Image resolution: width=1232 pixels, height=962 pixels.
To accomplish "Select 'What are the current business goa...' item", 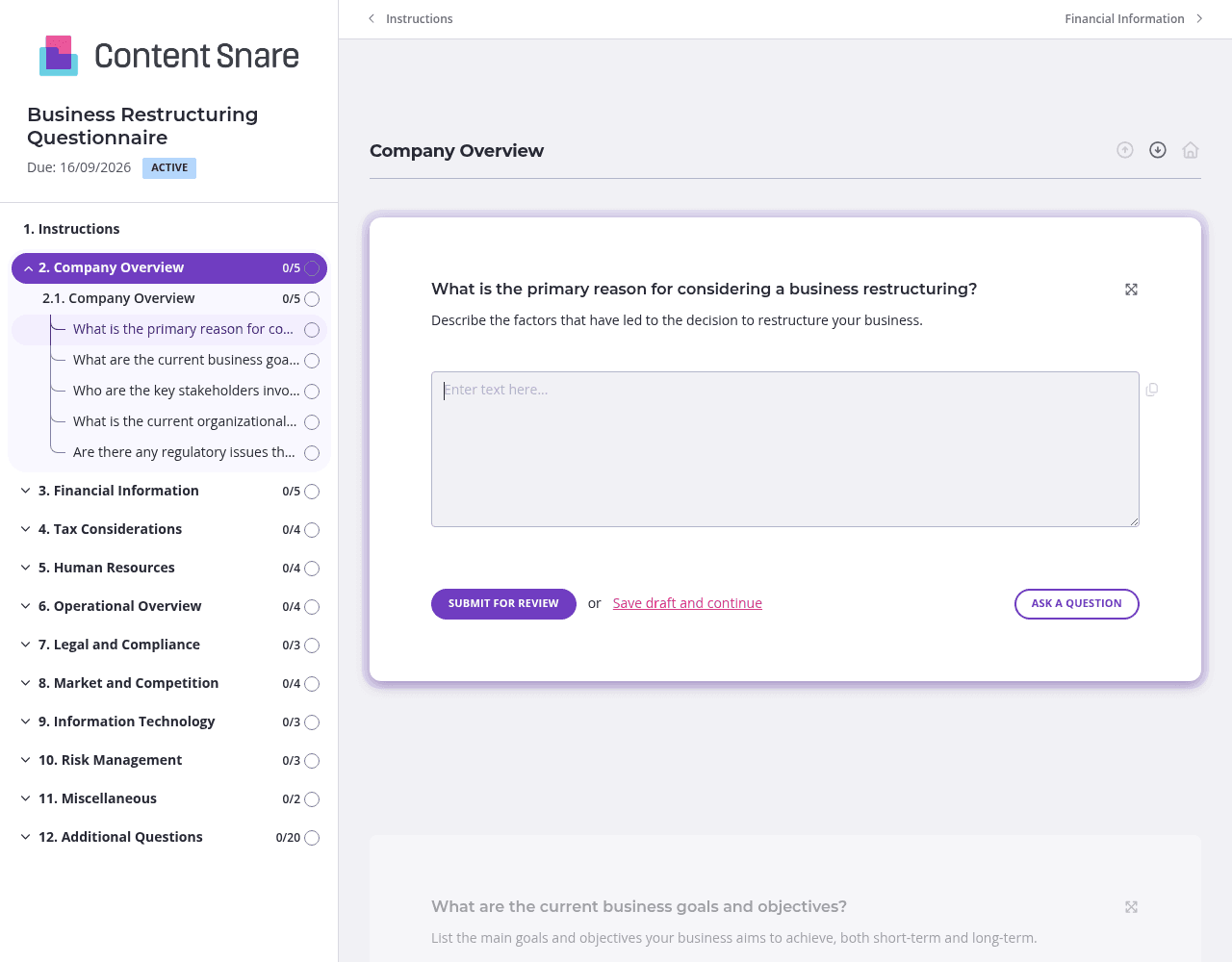I will point(186,360).
